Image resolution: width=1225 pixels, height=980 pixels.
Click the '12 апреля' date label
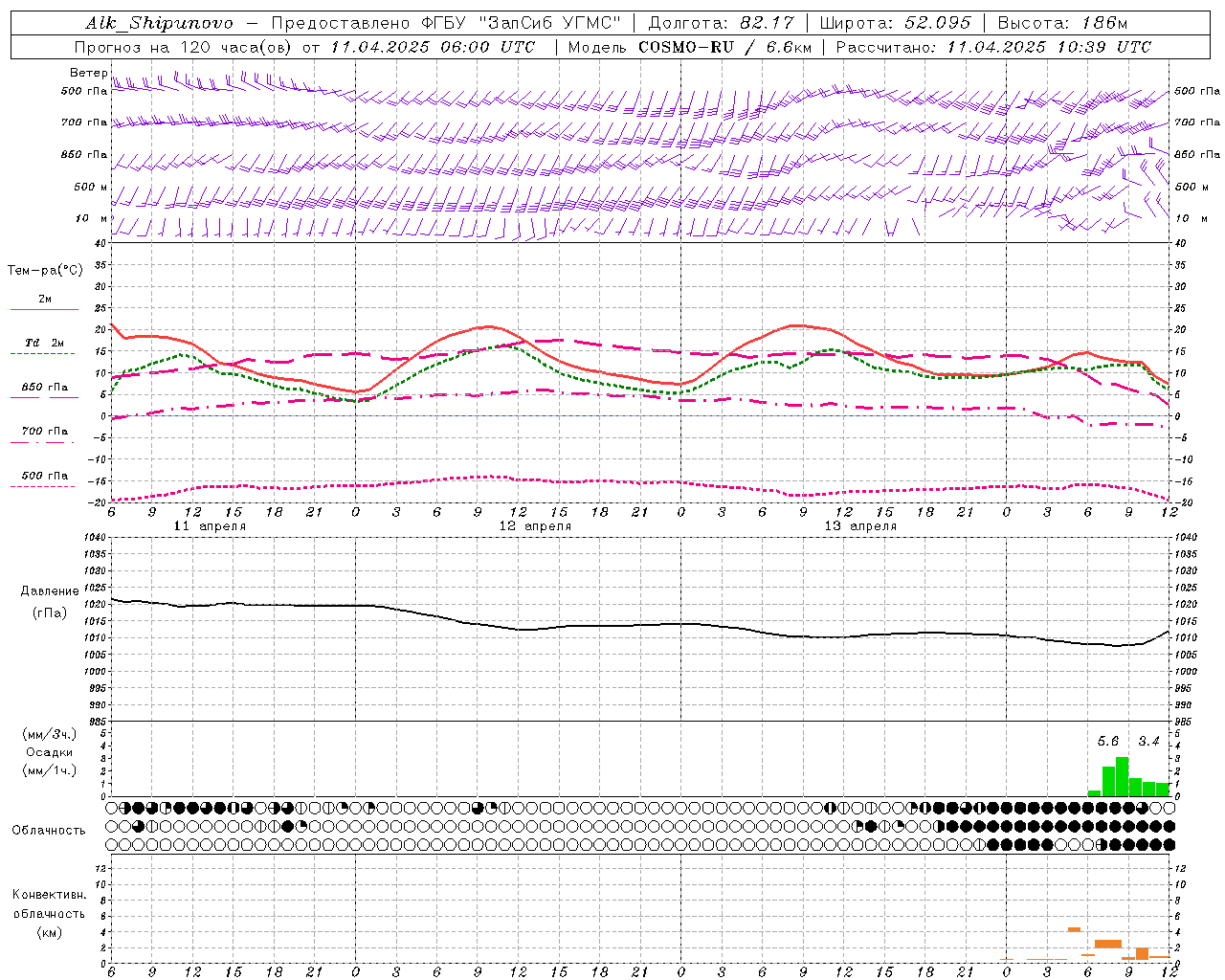coord(535,526)
